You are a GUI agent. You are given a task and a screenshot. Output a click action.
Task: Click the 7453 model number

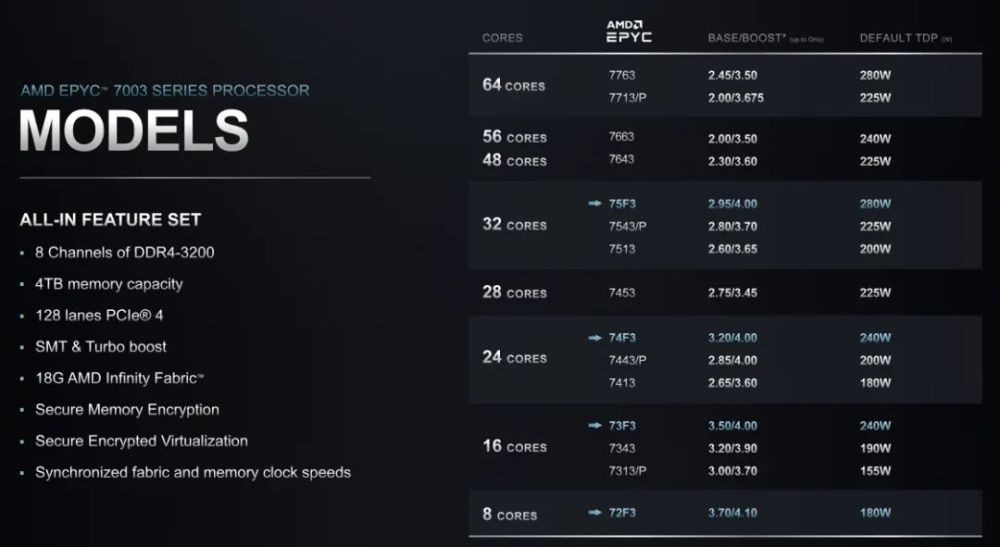[x=622, y=293]
